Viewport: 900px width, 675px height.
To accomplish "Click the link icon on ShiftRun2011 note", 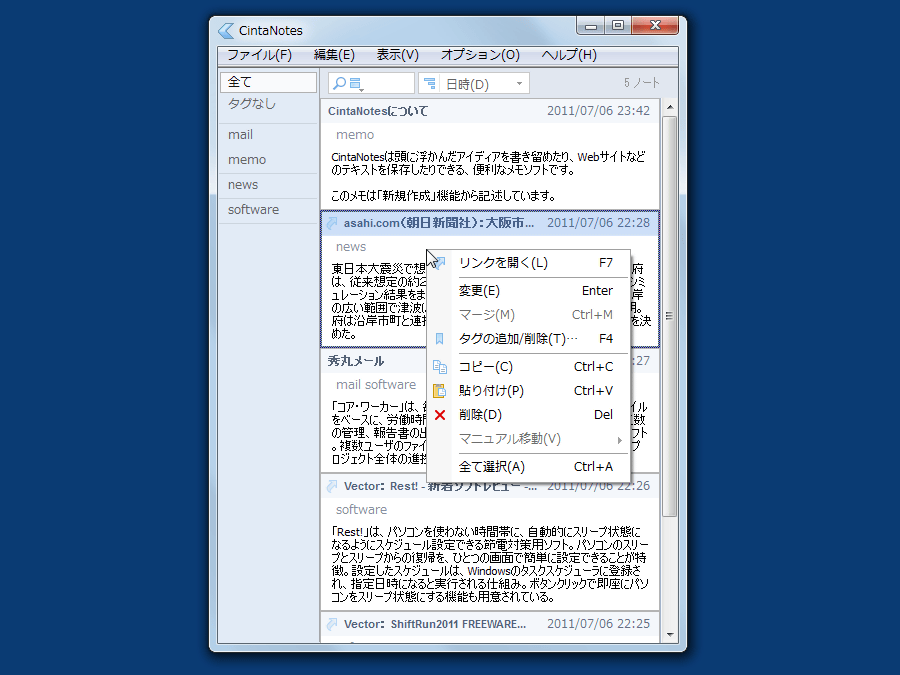I will coord(332,624).
